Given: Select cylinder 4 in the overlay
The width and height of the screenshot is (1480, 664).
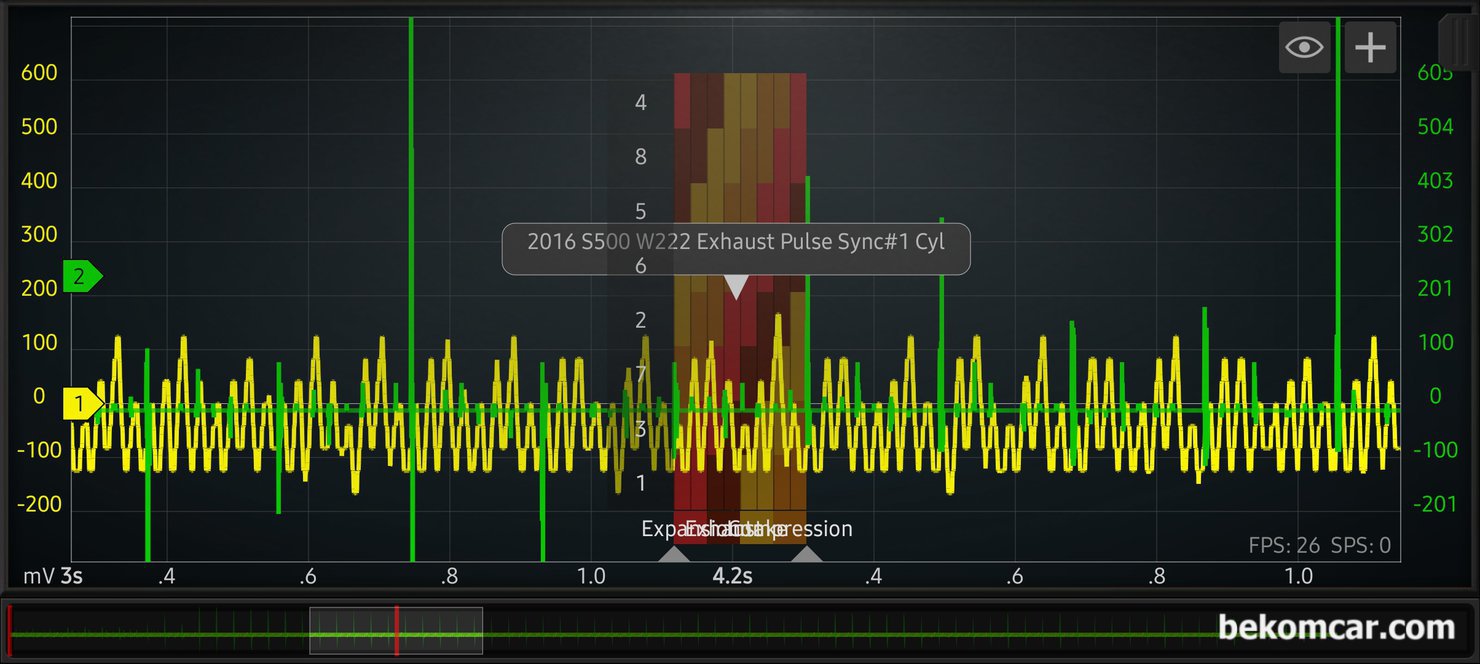Looking at the screenshot, I should coord(641,103).
